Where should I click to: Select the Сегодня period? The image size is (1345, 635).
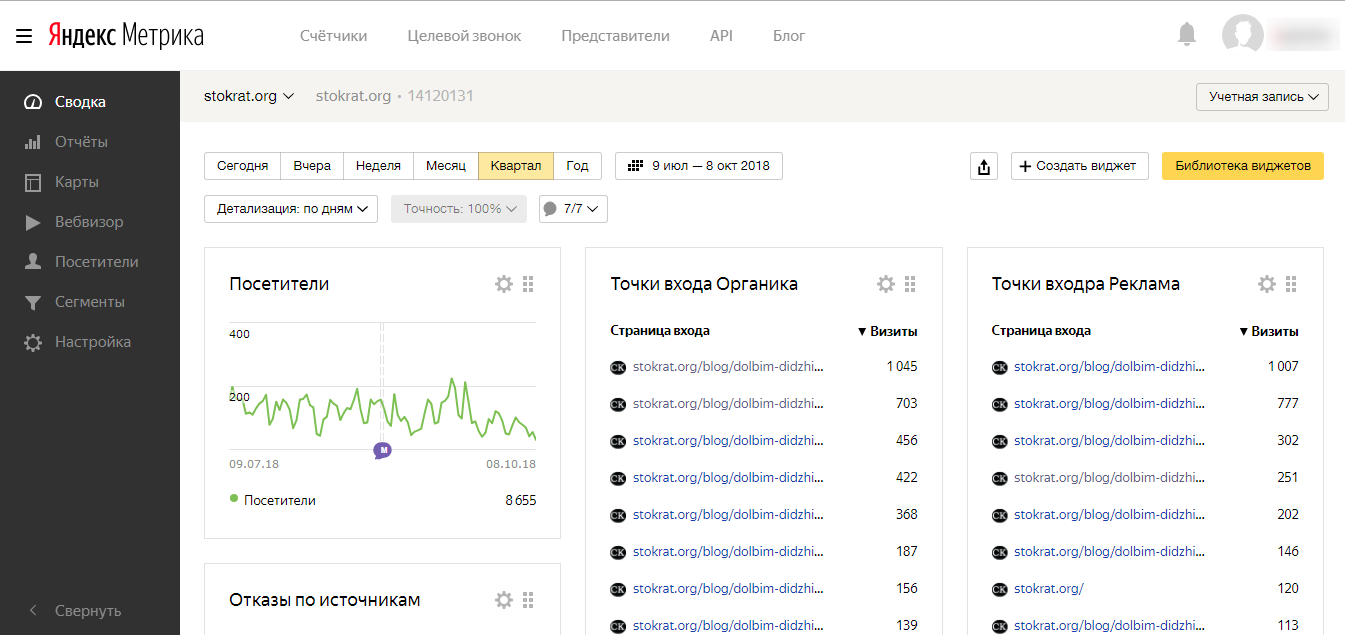pyautogui.click(x=242, y=166)
